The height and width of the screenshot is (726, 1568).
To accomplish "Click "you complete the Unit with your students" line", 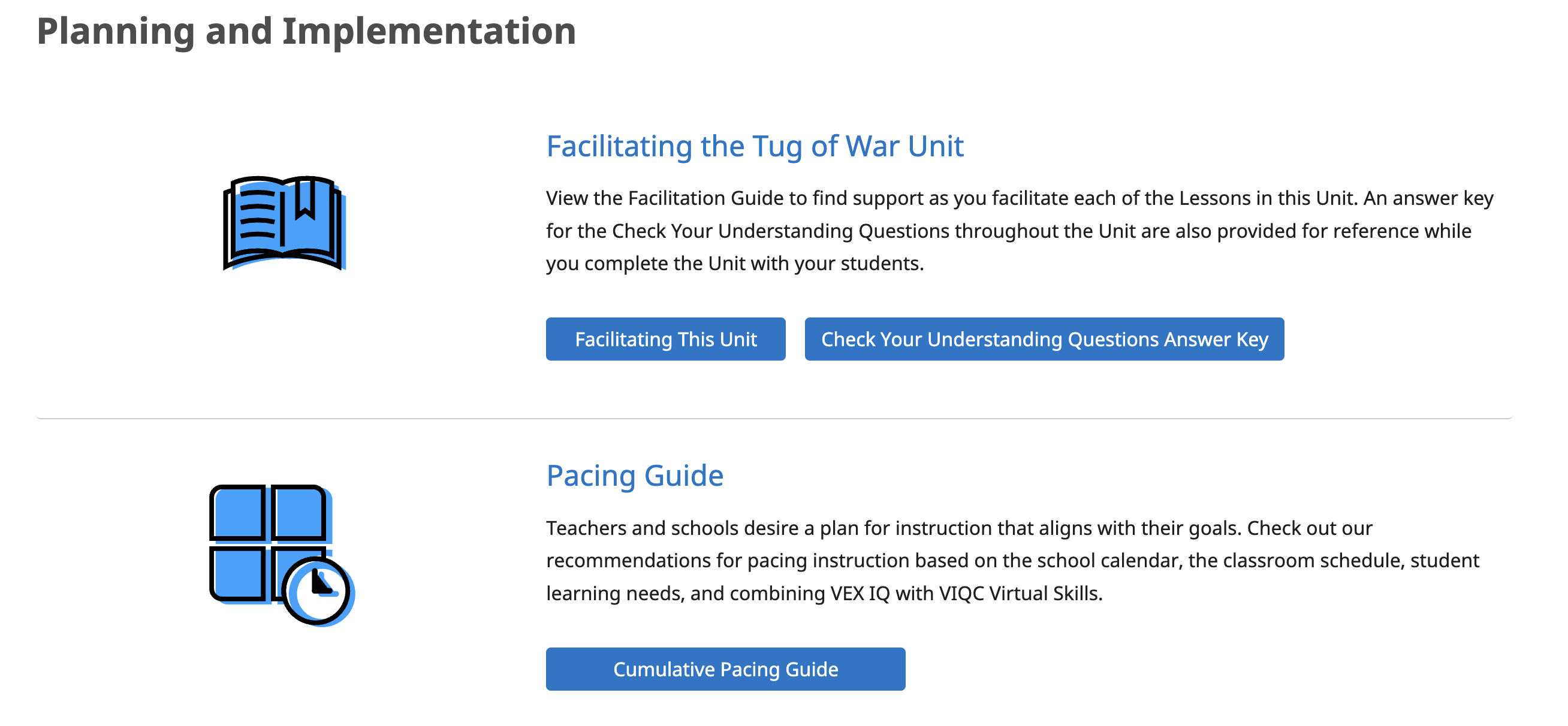I will 734,264.
